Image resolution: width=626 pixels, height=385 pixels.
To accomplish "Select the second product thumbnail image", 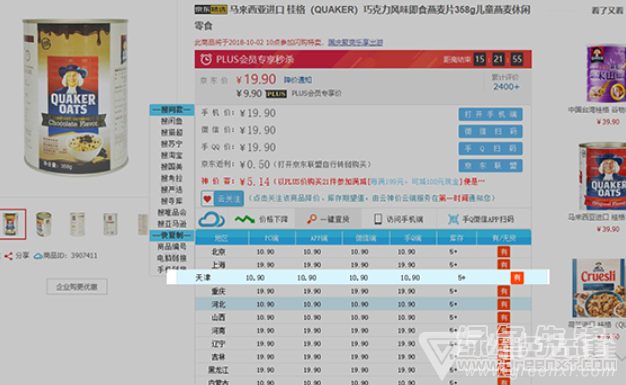I will (44, 224).
